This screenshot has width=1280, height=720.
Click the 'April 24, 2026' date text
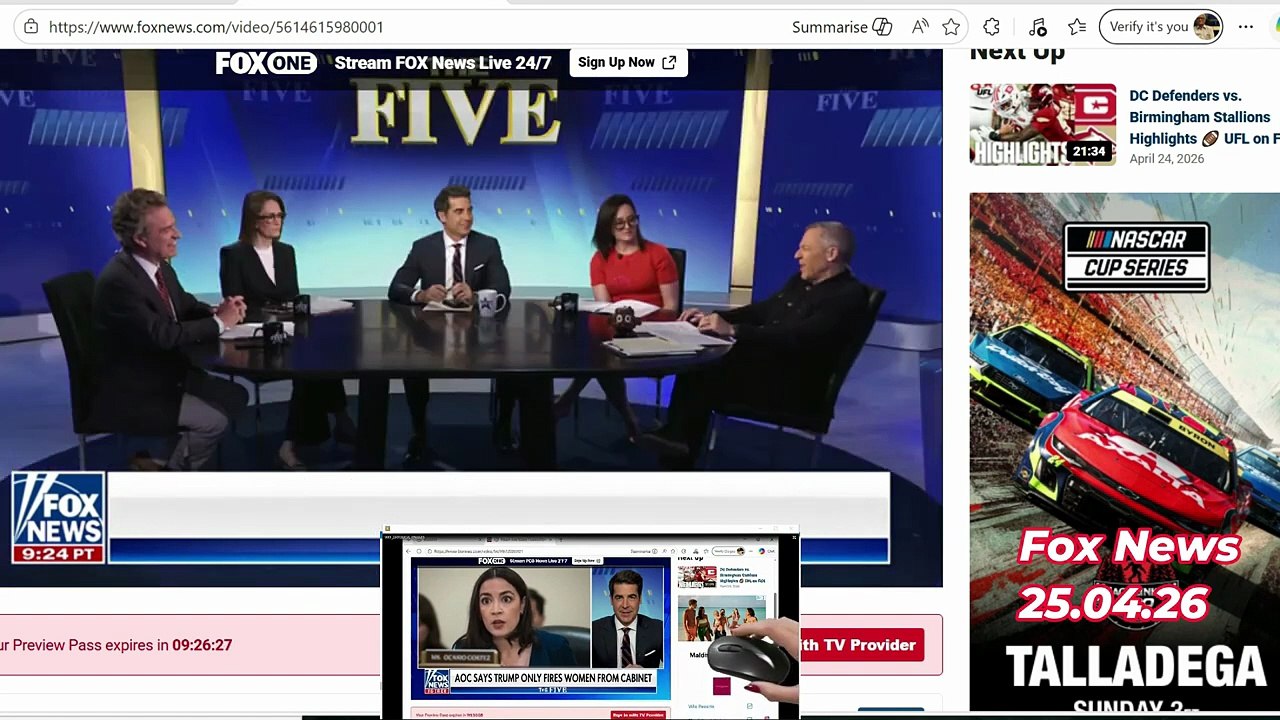[x=1166, y=159]
